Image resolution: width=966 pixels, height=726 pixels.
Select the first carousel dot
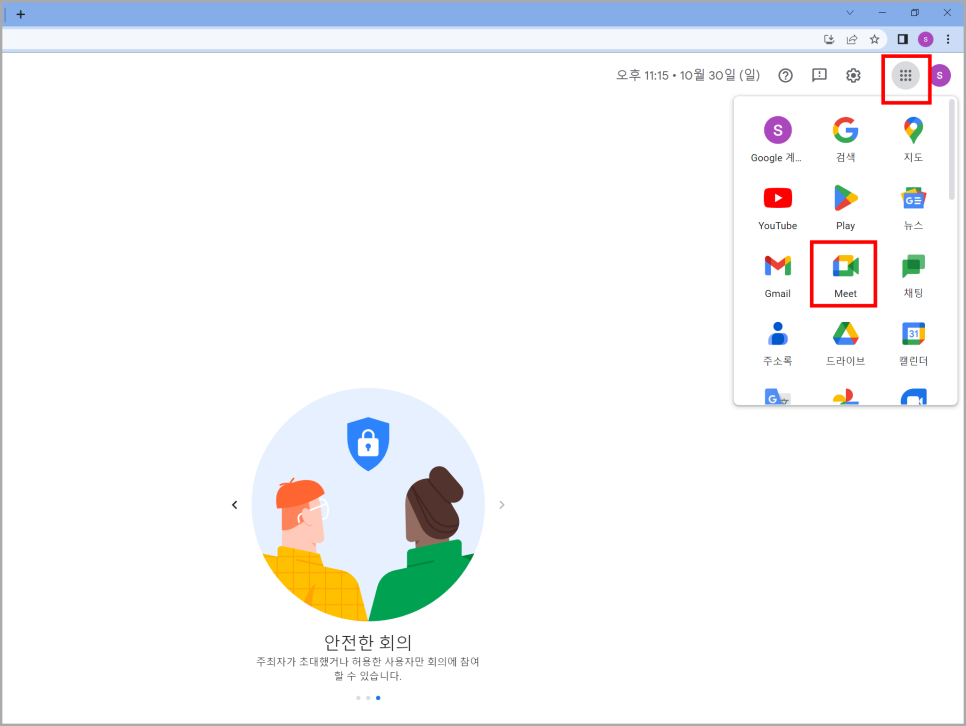tap(359, 698)
